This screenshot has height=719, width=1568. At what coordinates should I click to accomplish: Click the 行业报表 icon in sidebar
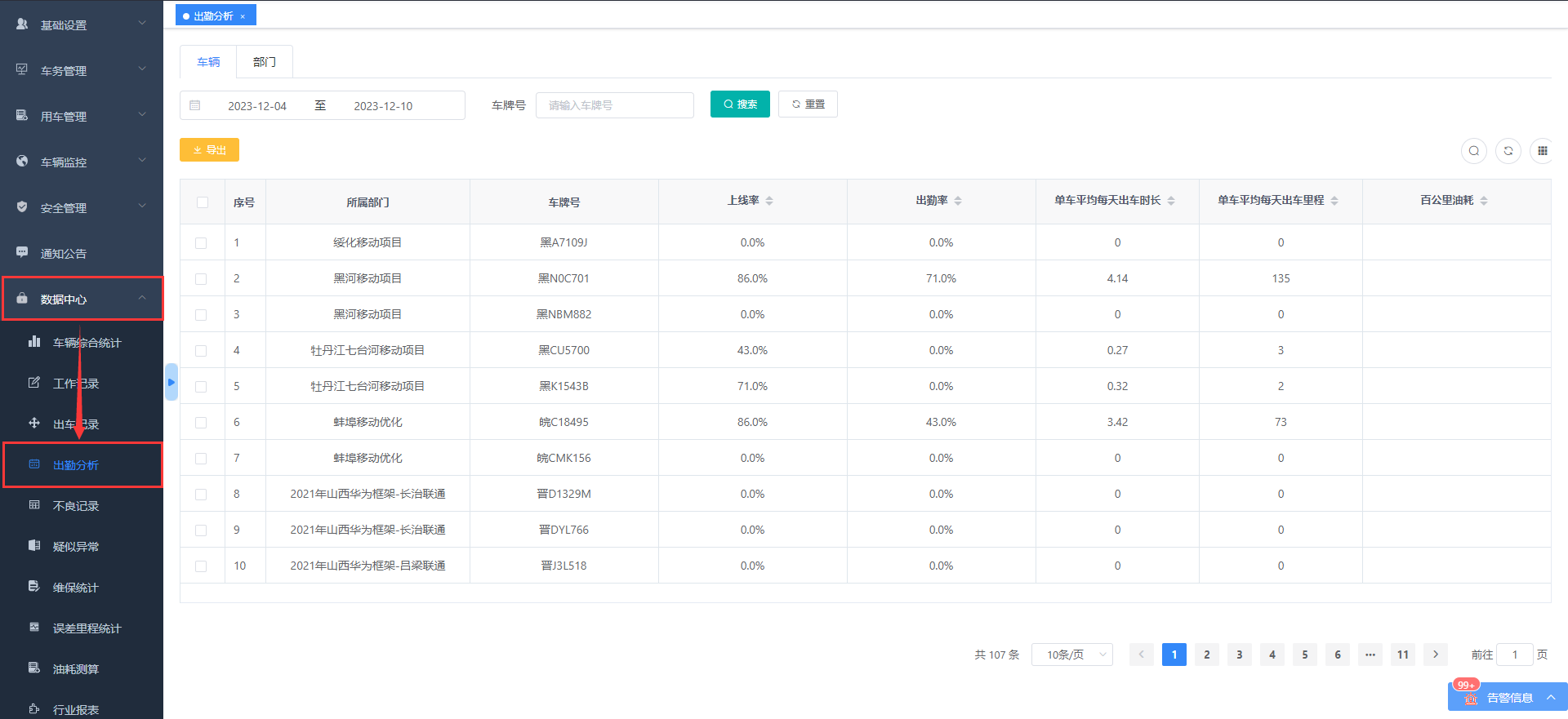(34, 709)
